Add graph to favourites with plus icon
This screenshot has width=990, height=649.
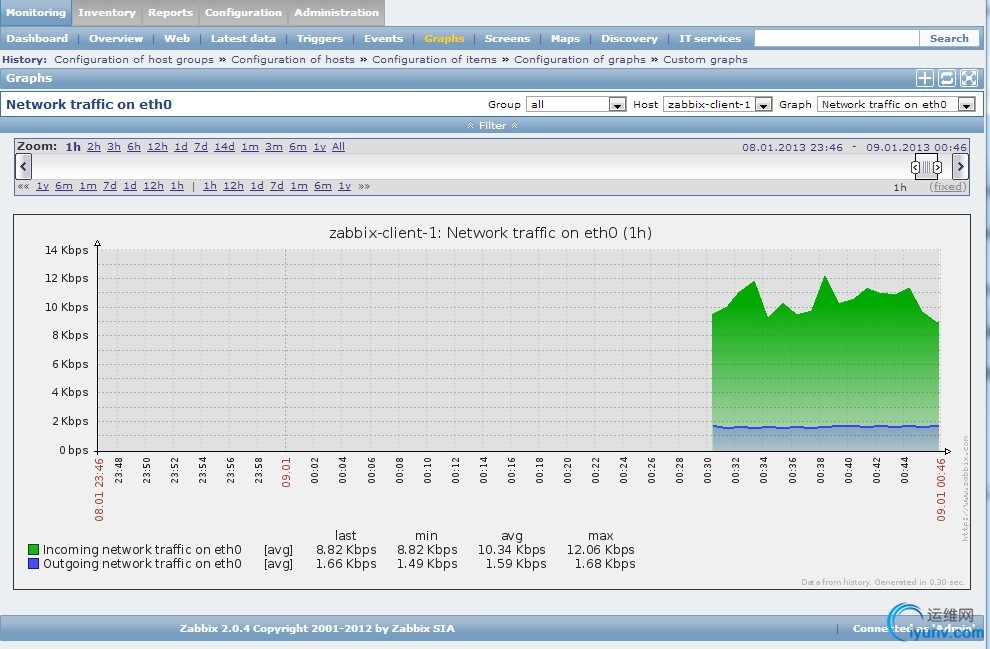925,78
